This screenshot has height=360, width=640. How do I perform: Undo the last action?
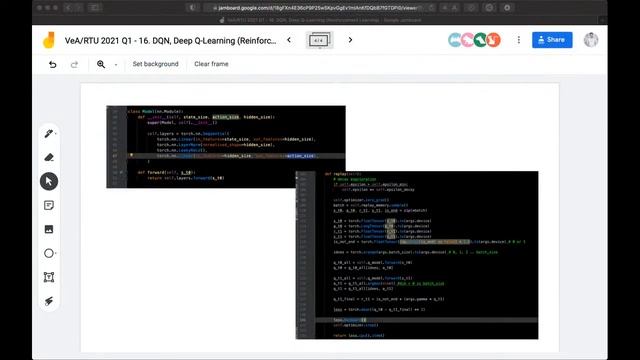pos(53,64)
